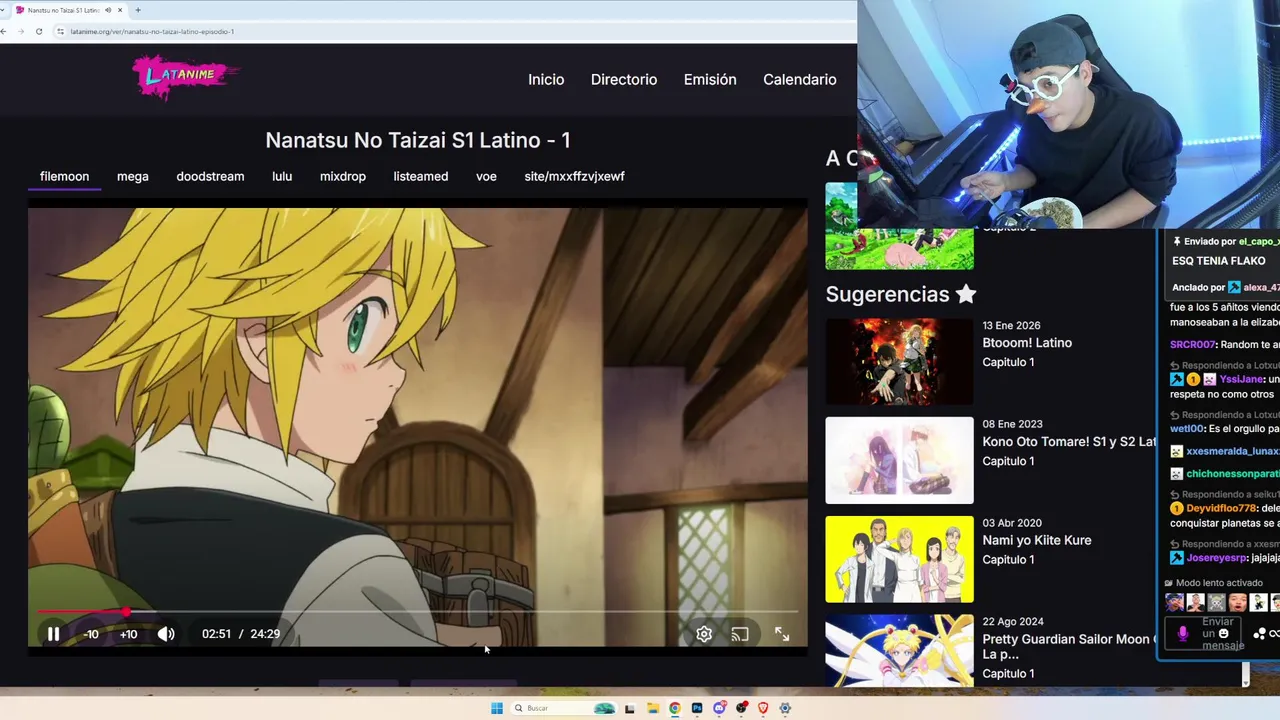Open Kono Oto Tomare! title link
Viewport: 1280px width, 720px height.
point(1068,441)
